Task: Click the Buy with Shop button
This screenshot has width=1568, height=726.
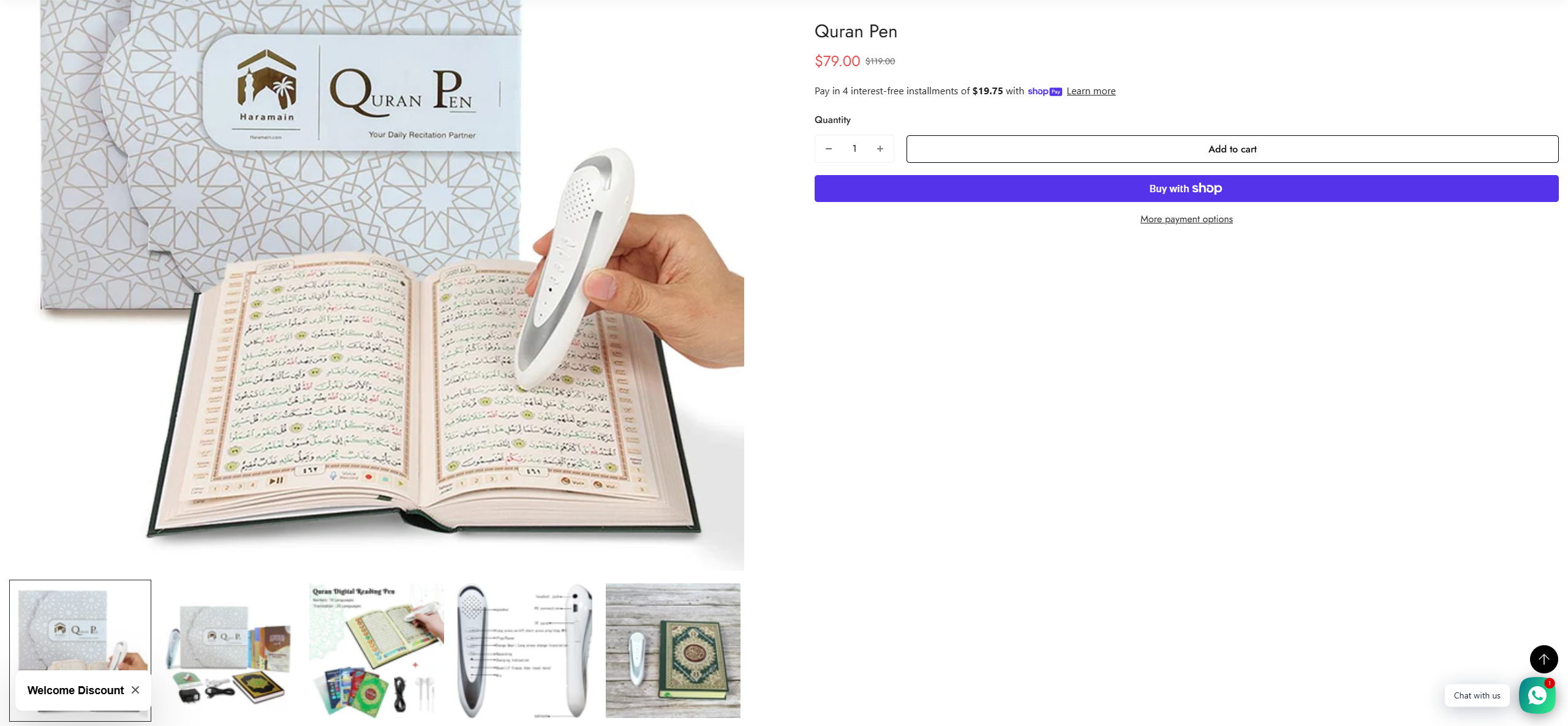Action: click(x=1186, y=189)
